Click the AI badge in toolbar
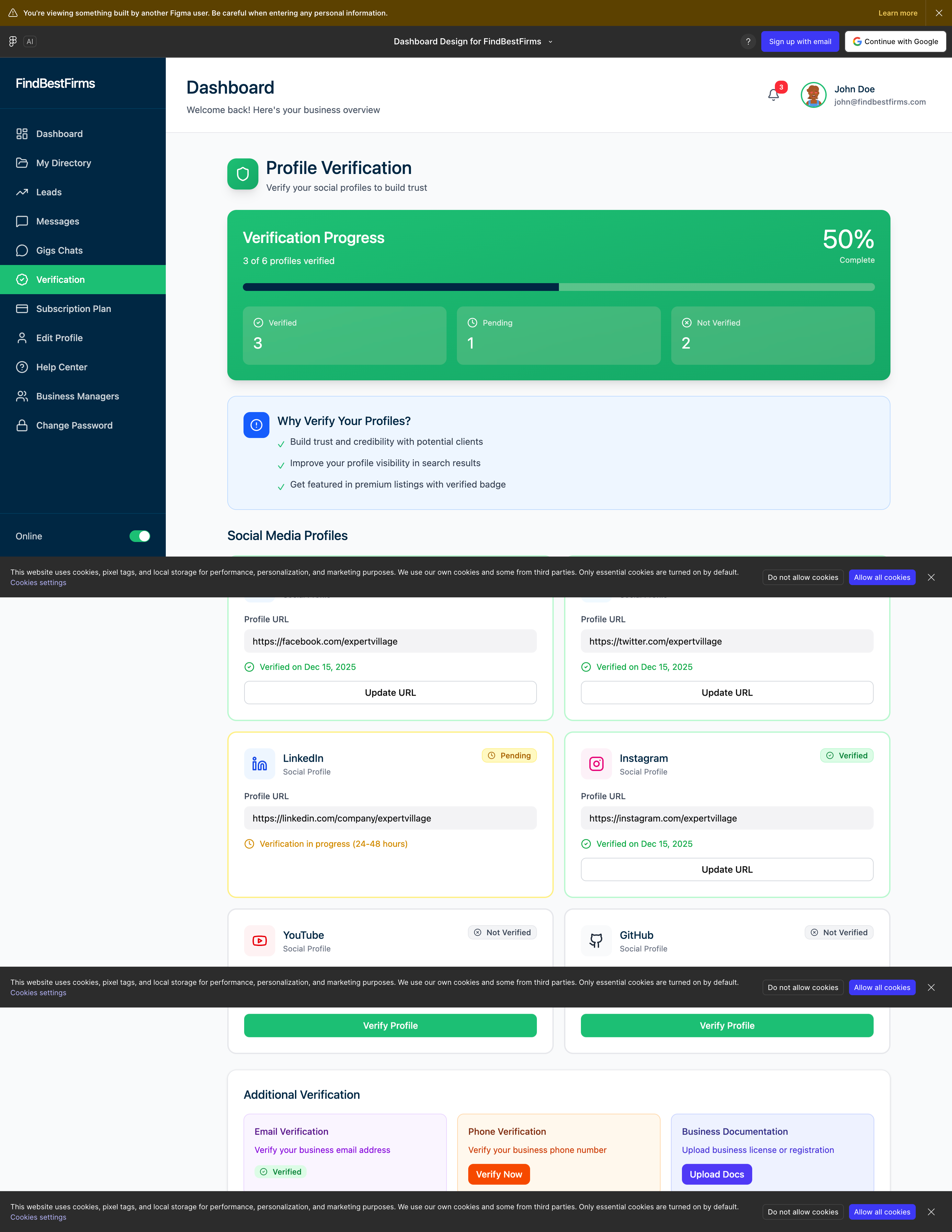The width and height of the screenshot is (952, 1232). pos(30,41)
